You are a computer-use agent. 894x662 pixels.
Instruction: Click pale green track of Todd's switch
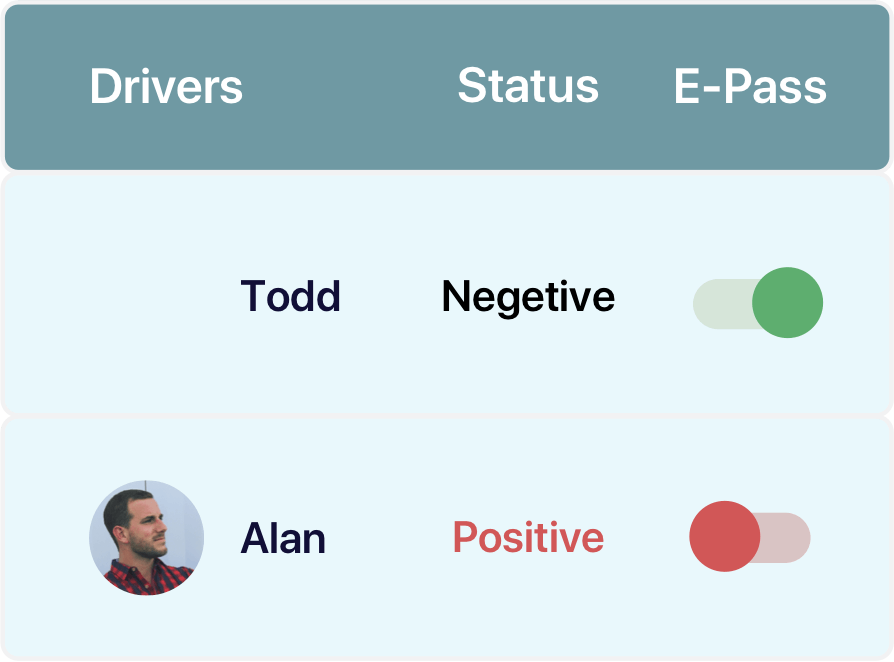tap(718, 303)
